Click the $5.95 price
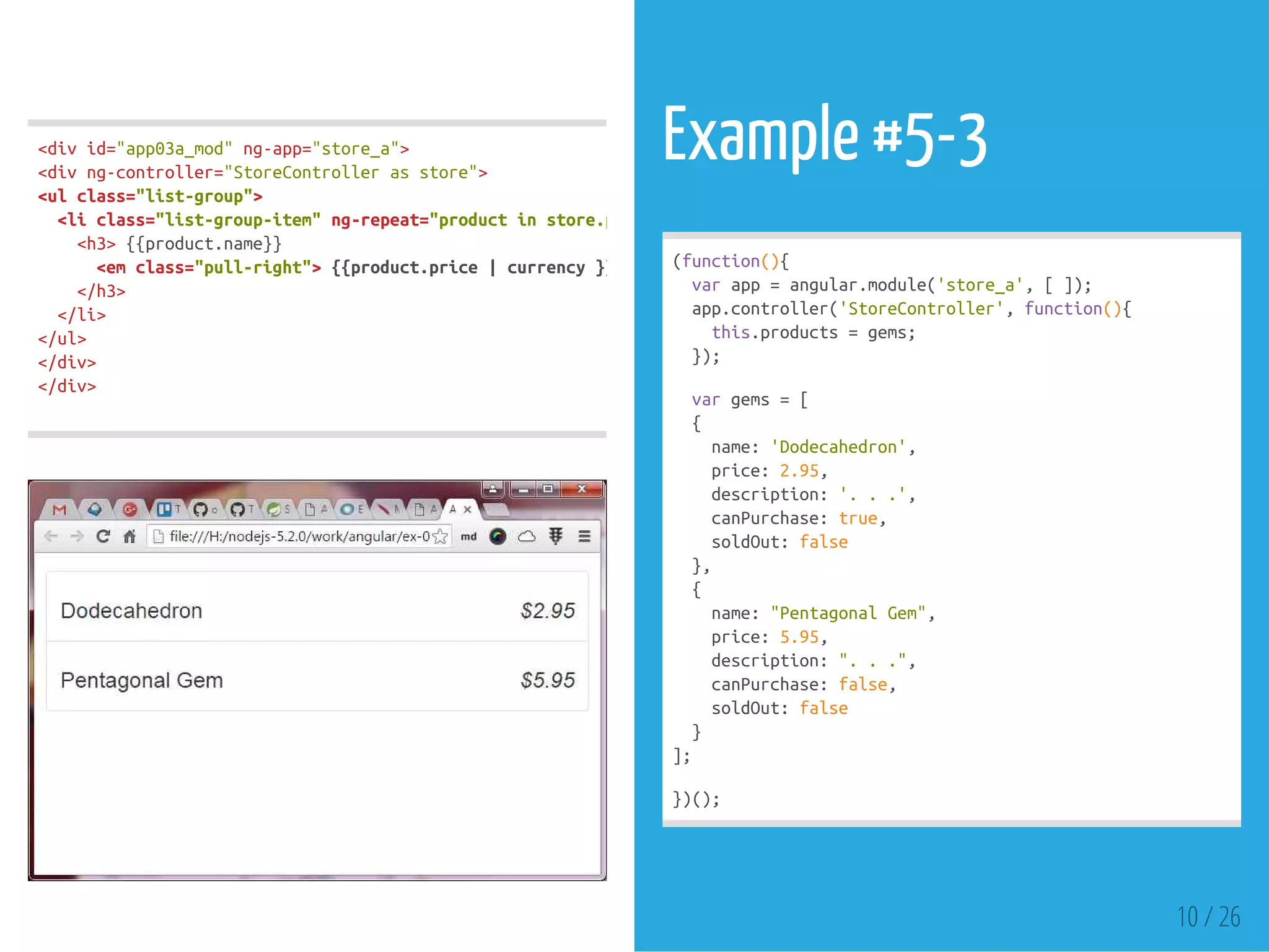This screenshot has width=1269, height=952. [x=548, y=680]
